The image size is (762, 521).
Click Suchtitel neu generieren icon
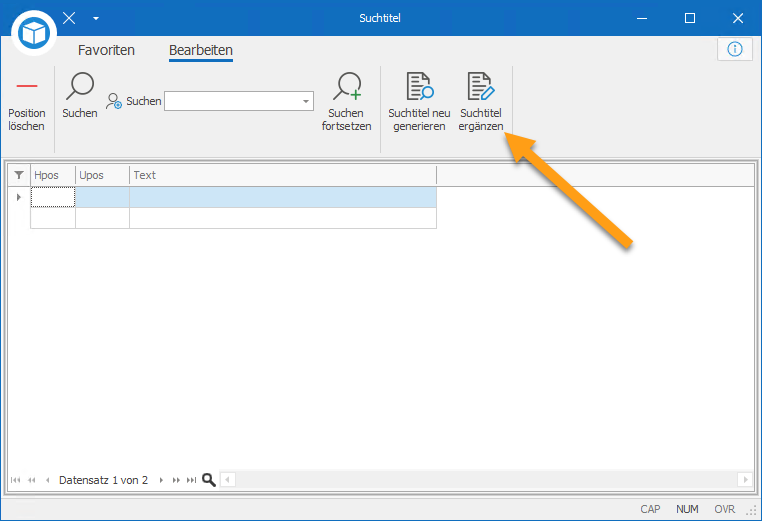tap(419, 86)
